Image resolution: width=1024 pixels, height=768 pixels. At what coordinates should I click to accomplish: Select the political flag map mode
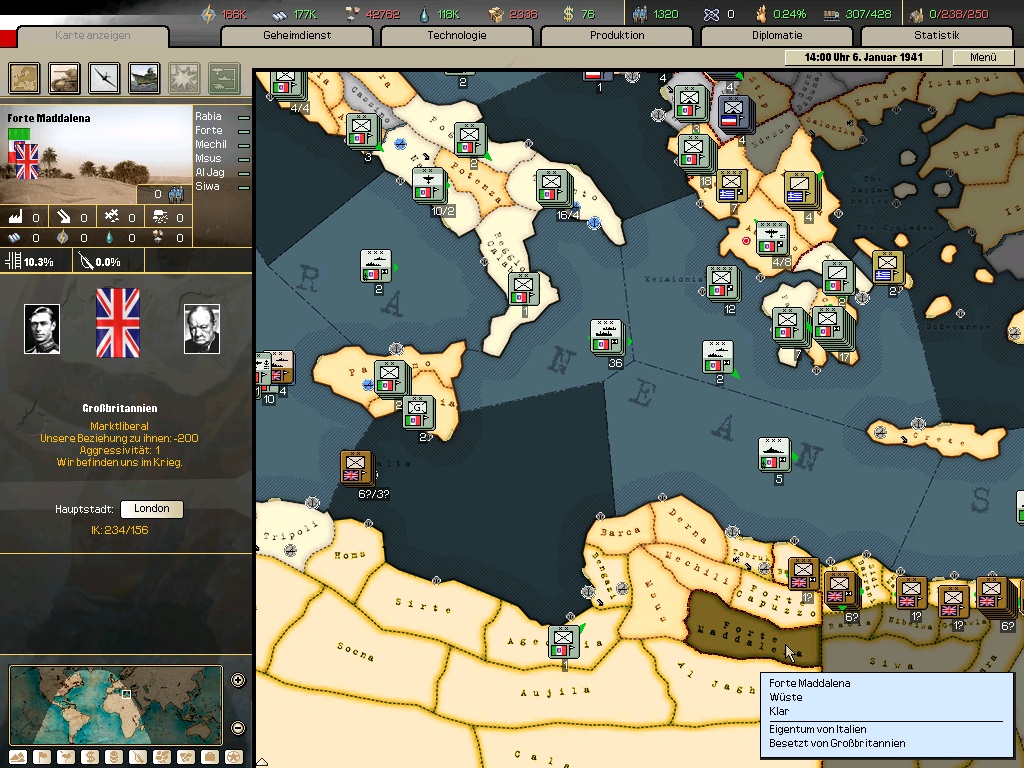click(x=43, y=757)
